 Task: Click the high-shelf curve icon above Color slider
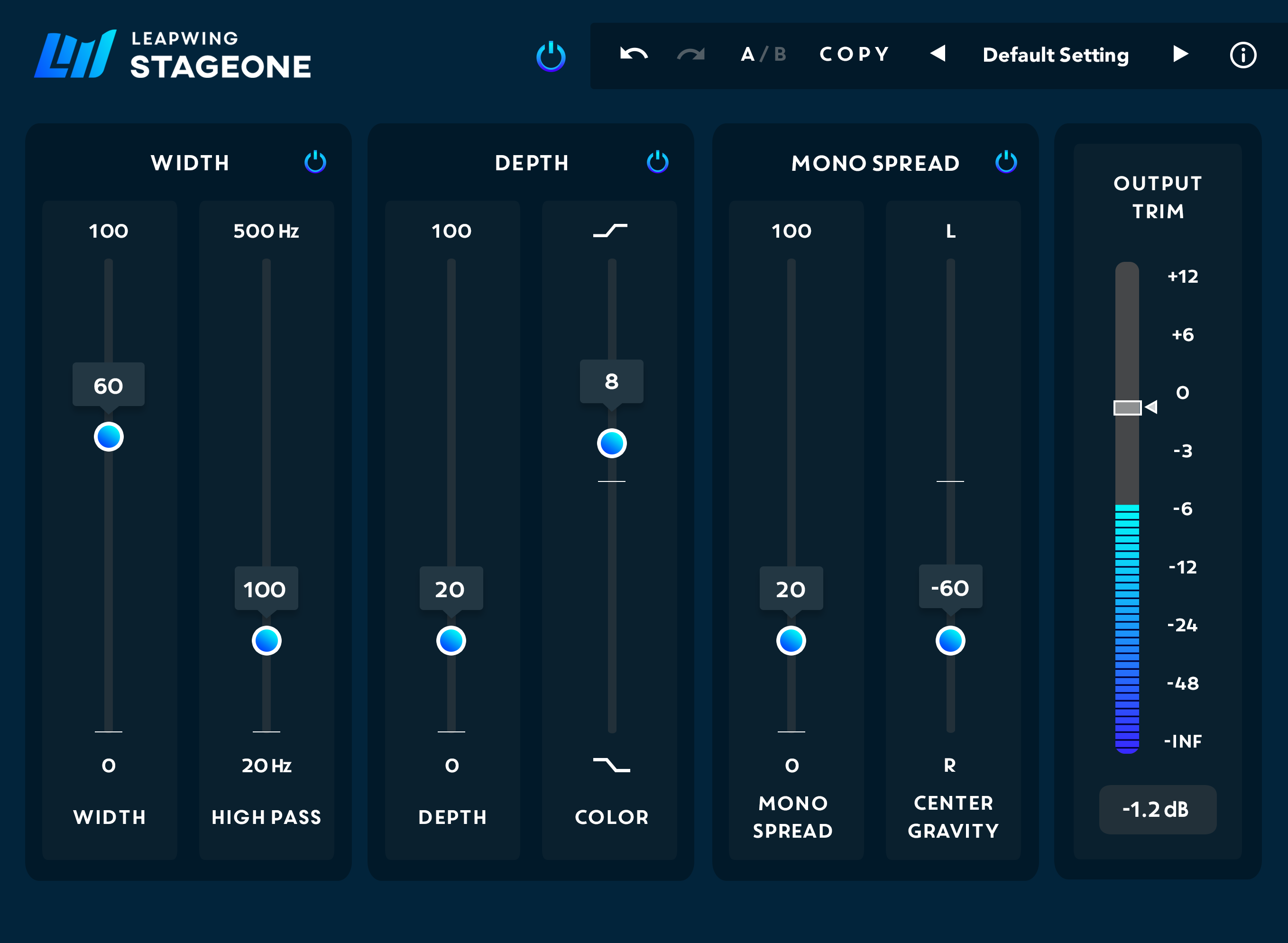pos(611,231)
